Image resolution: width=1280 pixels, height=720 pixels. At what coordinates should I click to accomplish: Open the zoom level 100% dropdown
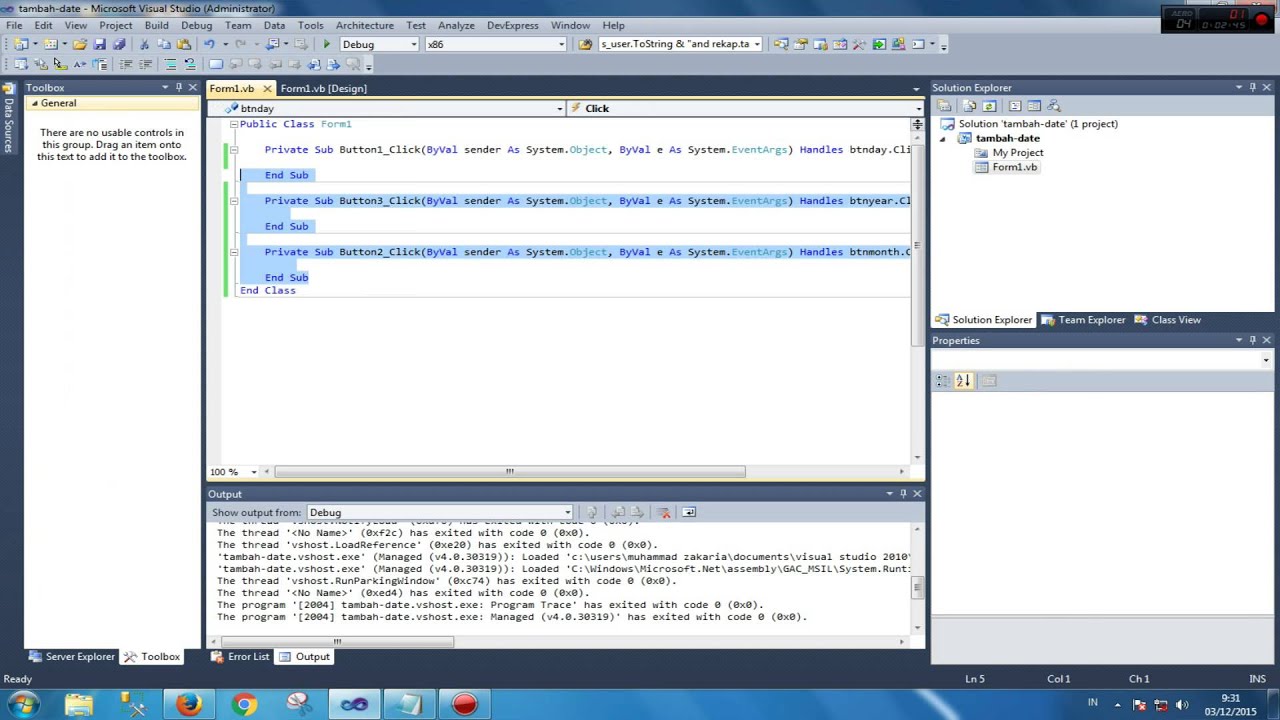click(253, 472)
